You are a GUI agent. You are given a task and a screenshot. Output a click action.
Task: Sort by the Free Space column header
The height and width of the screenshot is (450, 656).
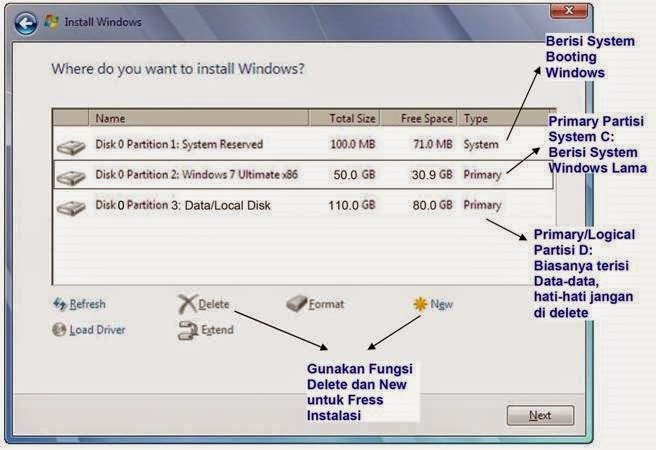[419, 118]
